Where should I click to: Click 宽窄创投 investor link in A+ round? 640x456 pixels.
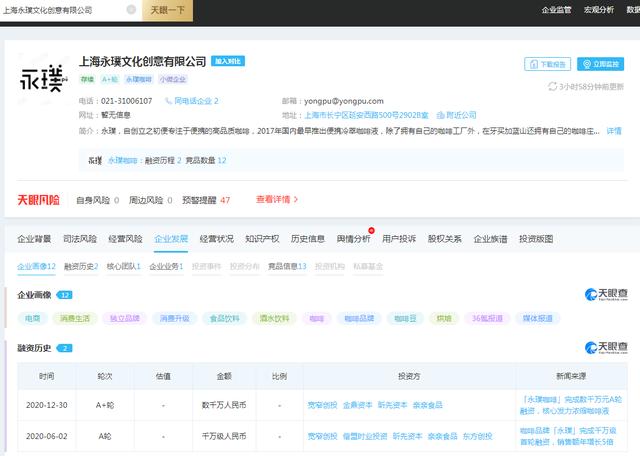[x=323, y=407]
